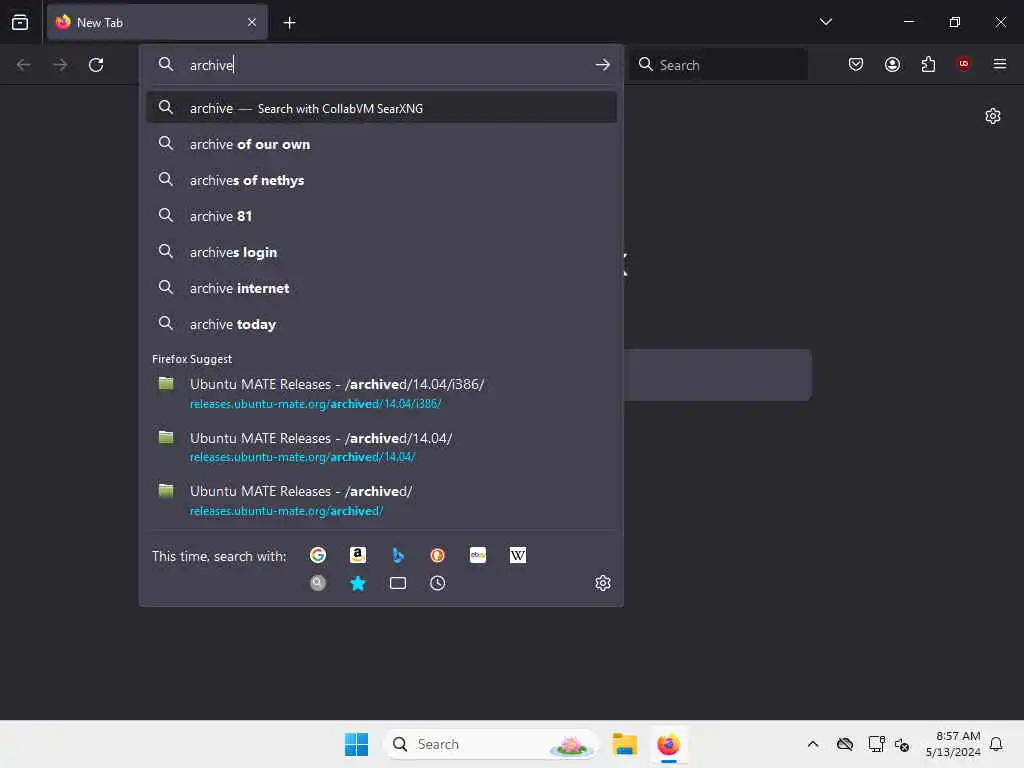Click the Firefox taskbar icon
This screenshot has width=1024, height=768.
(x=668, y=744)
